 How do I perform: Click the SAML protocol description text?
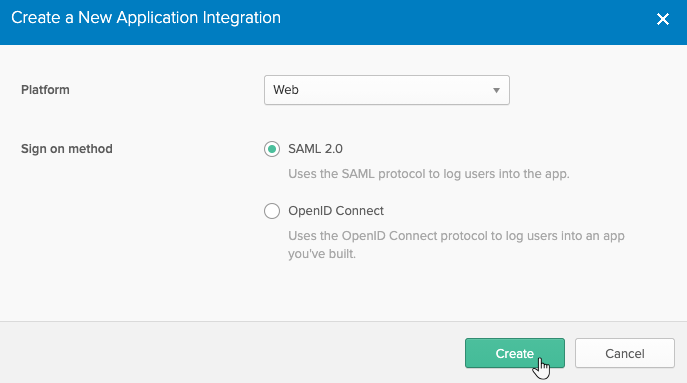428,174
